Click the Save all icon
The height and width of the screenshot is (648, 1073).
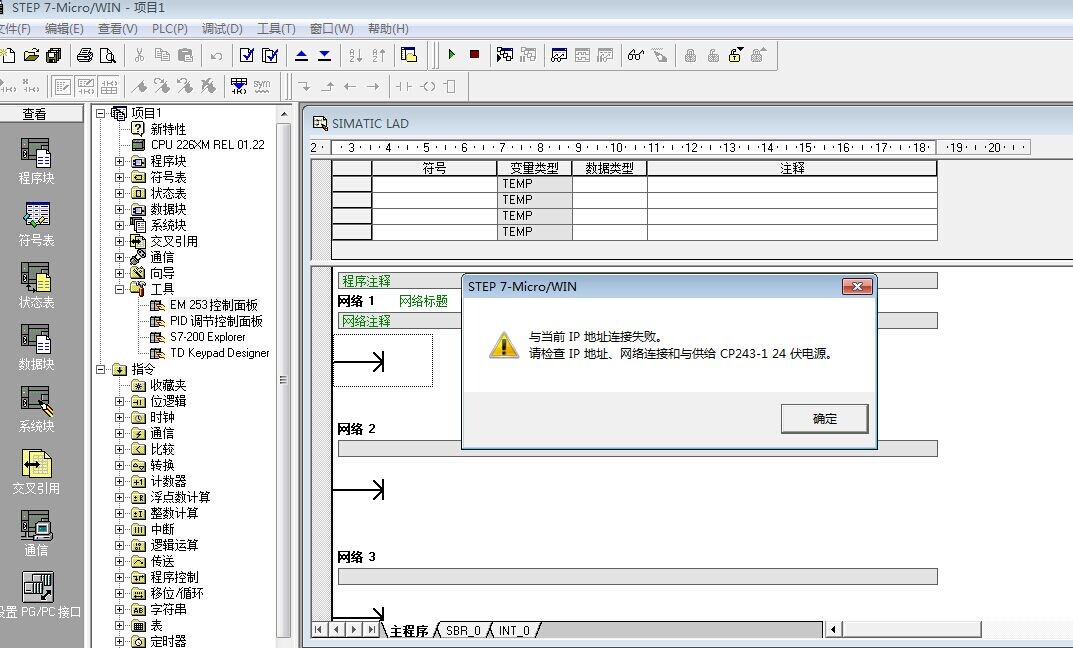[x=54, y=55]
